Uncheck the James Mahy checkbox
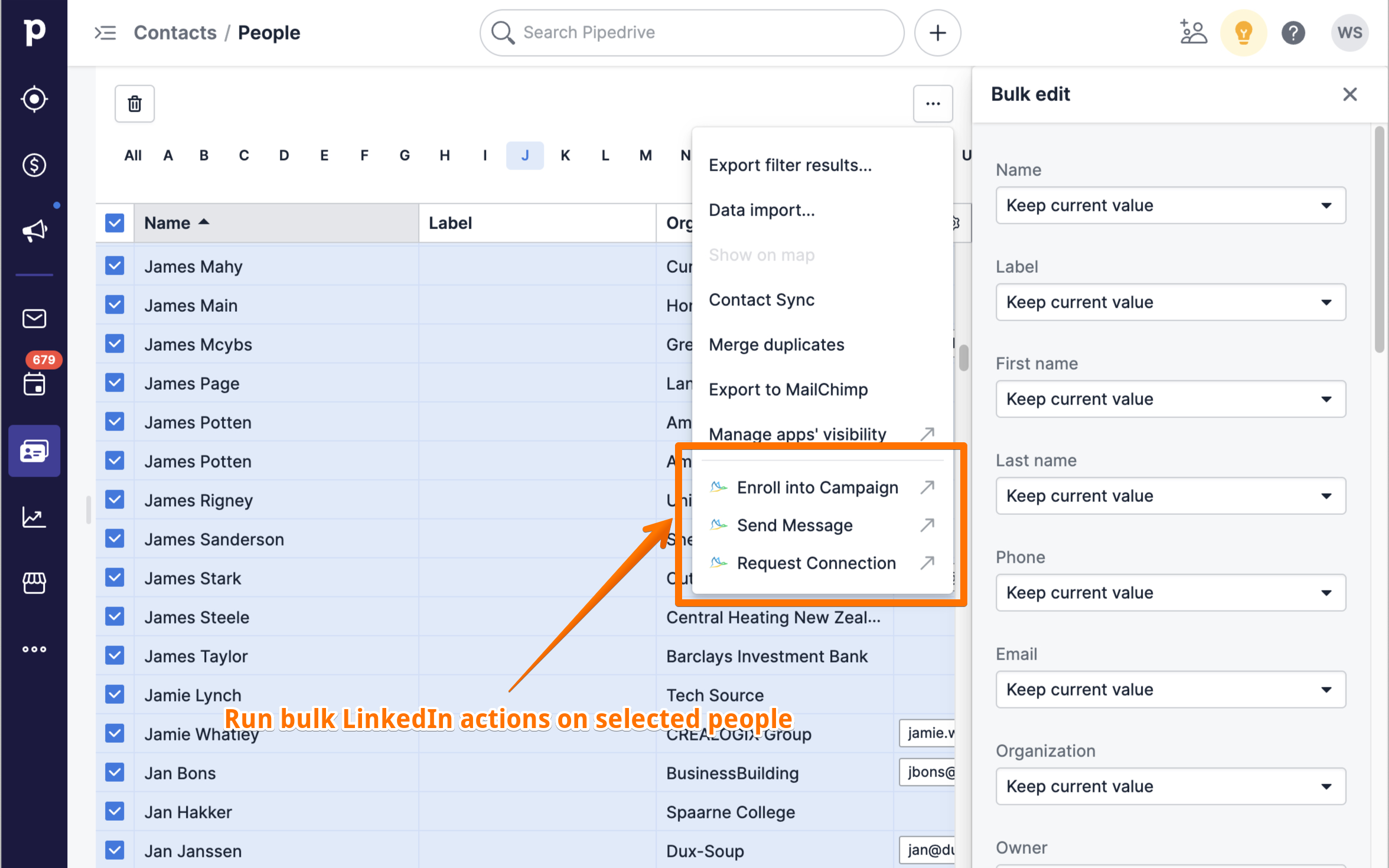 115,266
